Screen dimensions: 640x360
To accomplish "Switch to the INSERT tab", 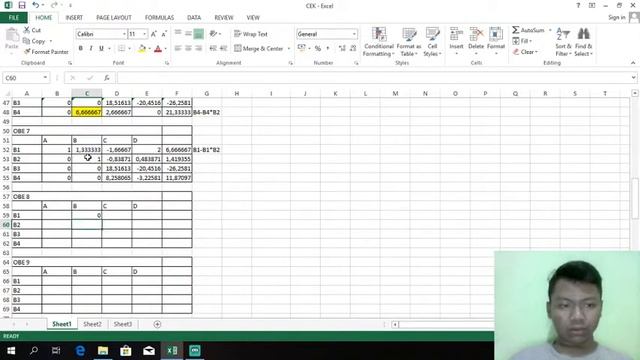I will pyautogui.click(x=74, y=18).
